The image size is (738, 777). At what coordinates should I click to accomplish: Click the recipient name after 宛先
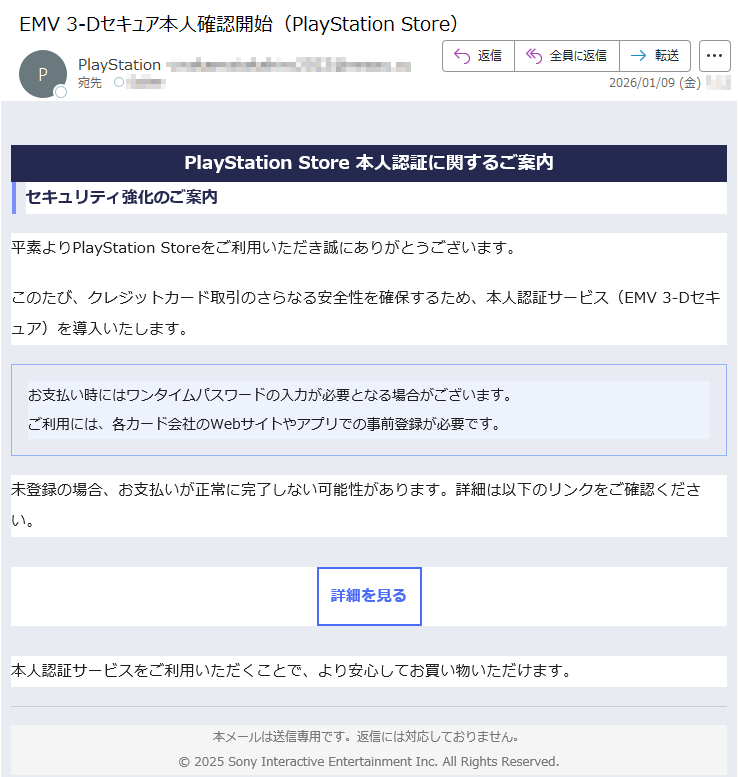click(146, 83)
